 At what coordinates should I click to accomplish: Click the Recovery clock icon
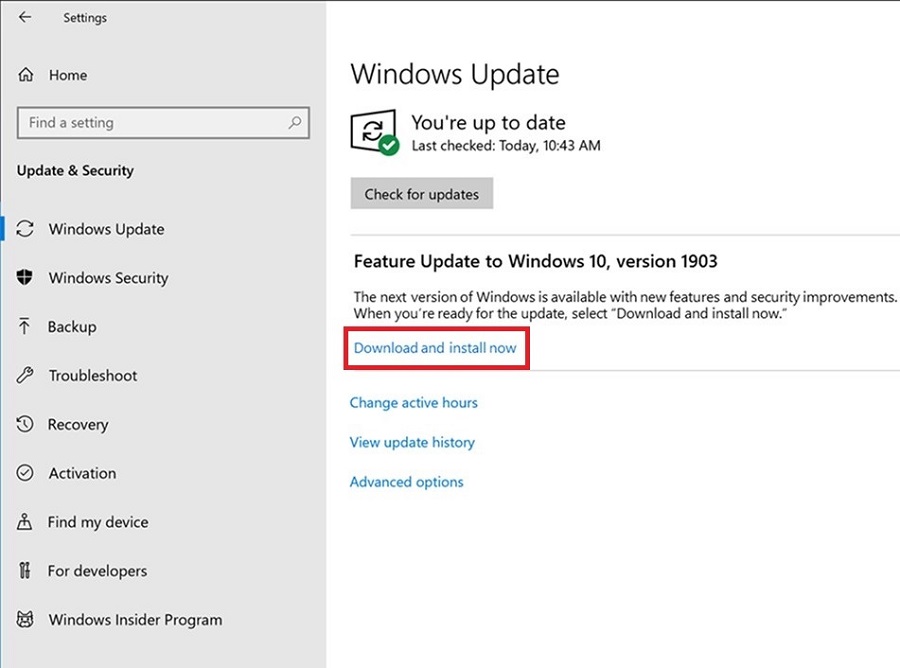[x=26, y=424]
